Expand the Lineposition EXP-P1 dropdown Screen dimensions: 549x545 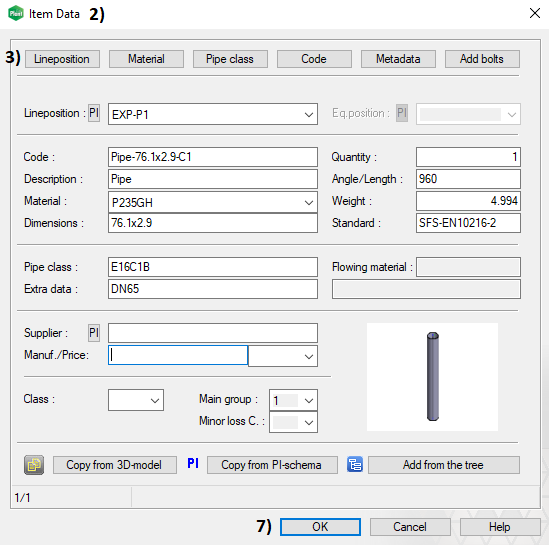(x=308, y=114)
